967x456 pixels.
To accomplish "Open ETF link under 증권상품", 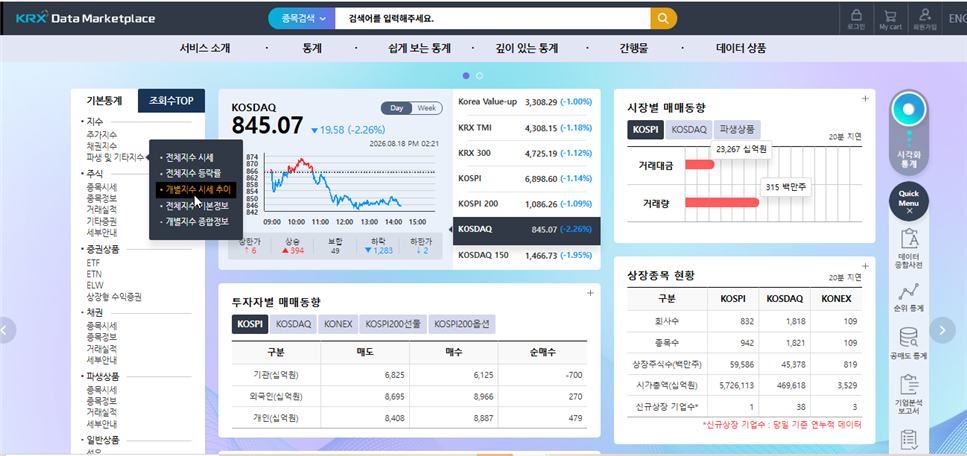I will click(93, 262).
